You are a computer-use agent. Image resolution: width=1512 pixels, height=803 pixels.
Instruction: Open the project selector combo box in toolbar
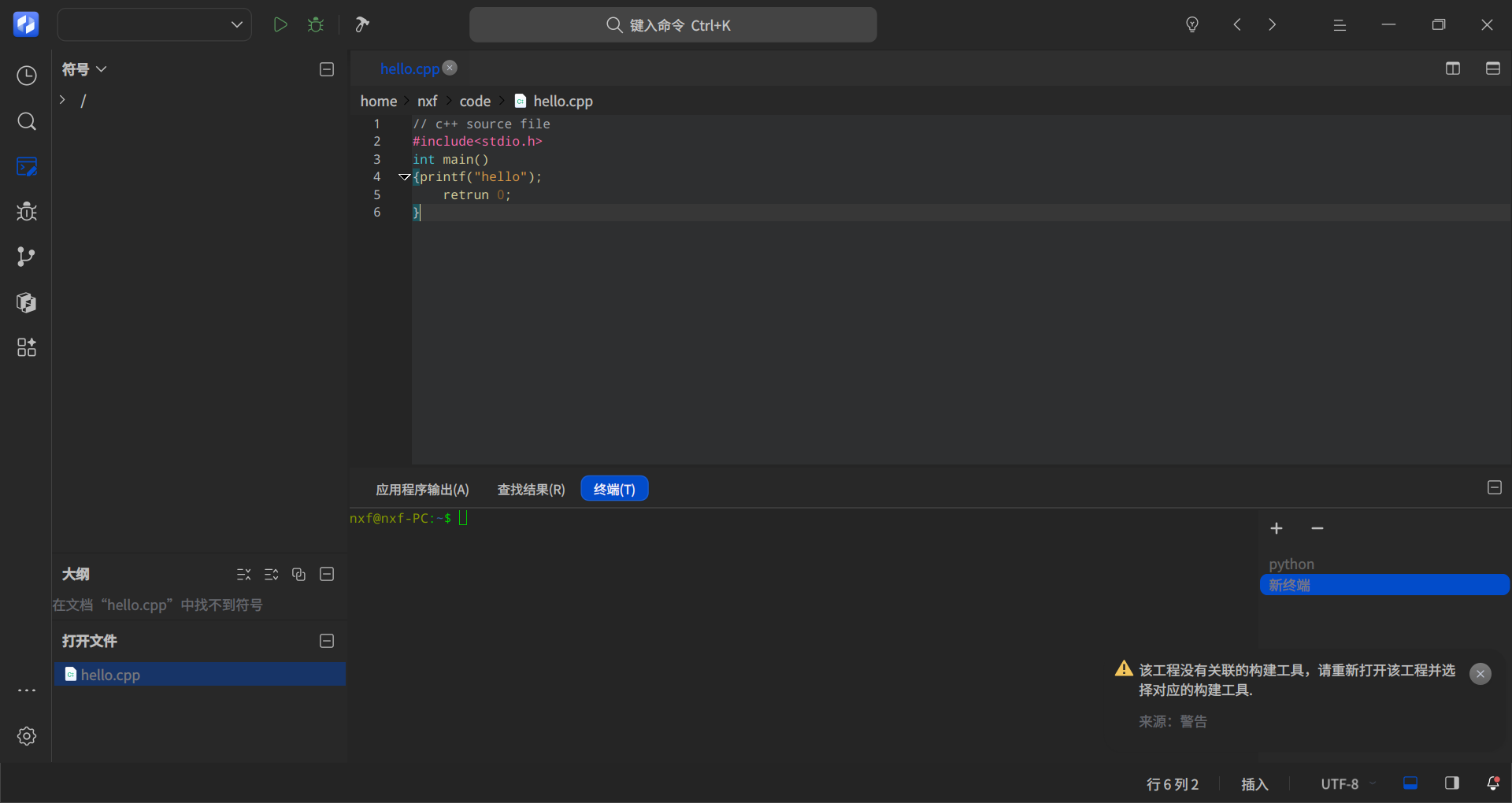pos(154,24)
